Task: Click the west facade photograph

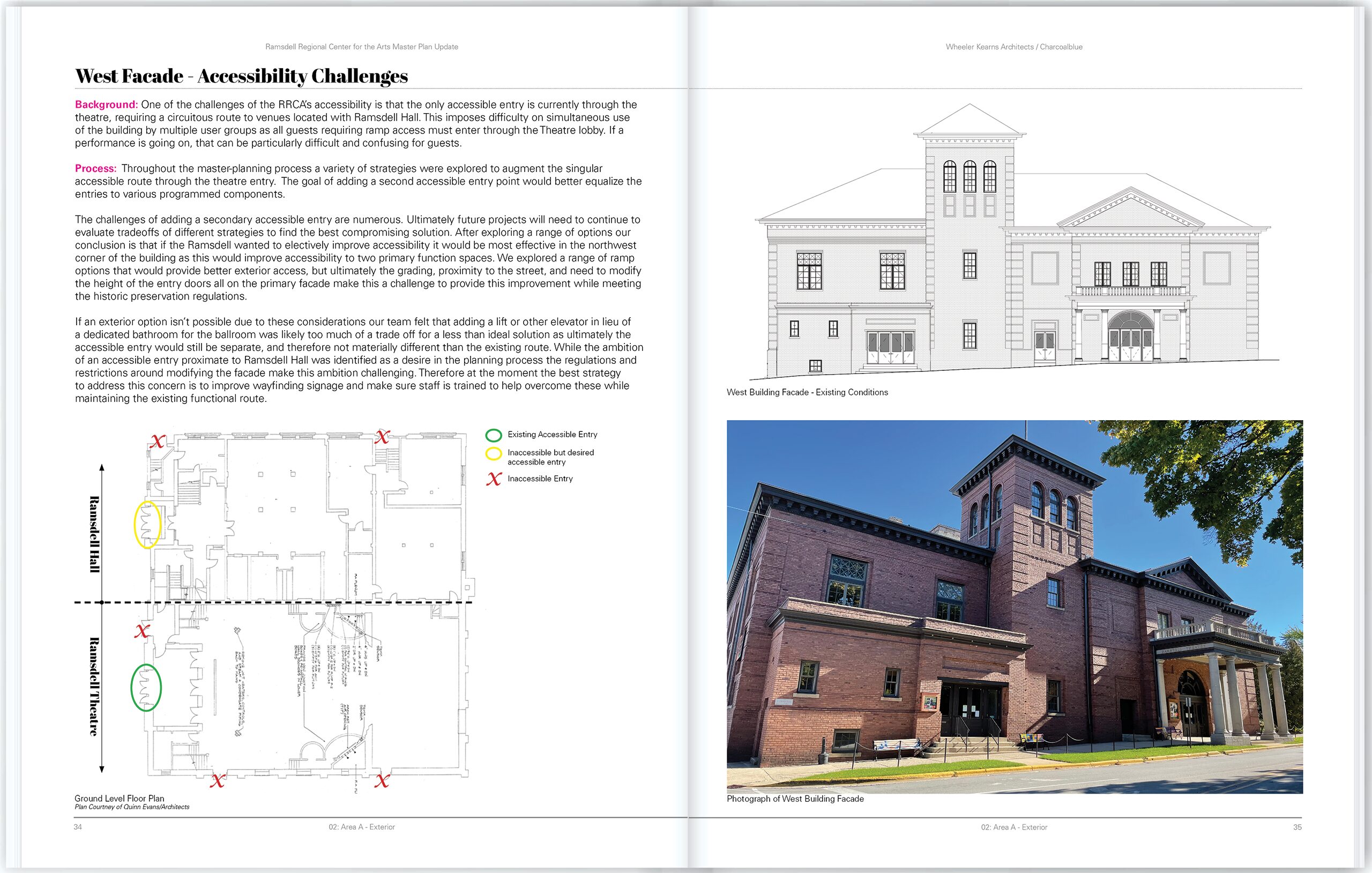Action: [x=1014, y=606]
